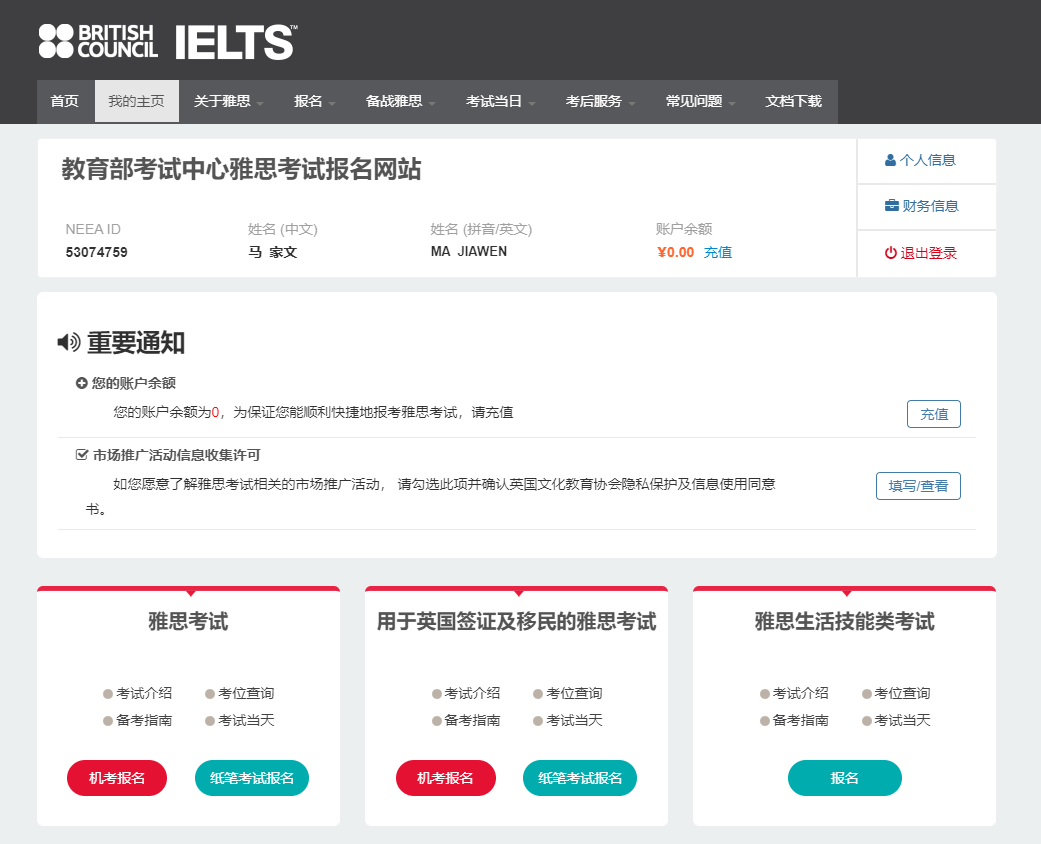
Task: Click the IELTS logo in header
Action: coord(236,42)
